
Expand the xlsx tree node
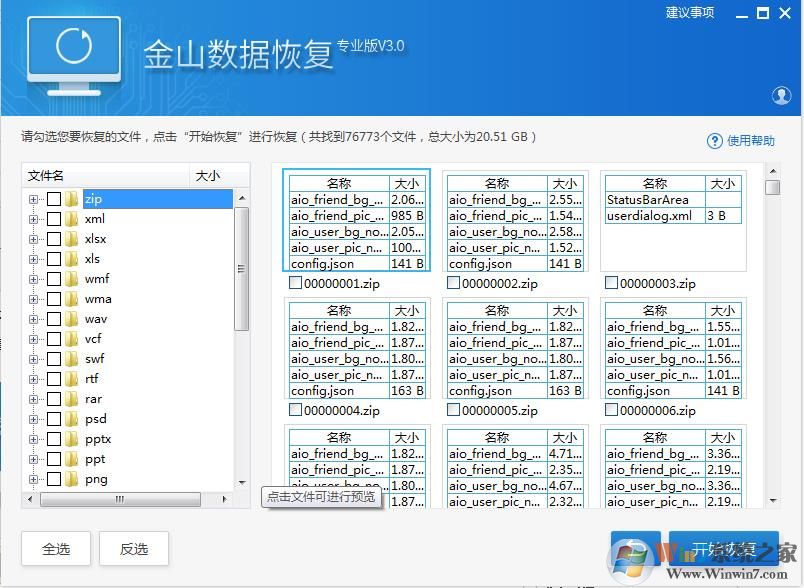pyautogui.click(x=34, y=239)
